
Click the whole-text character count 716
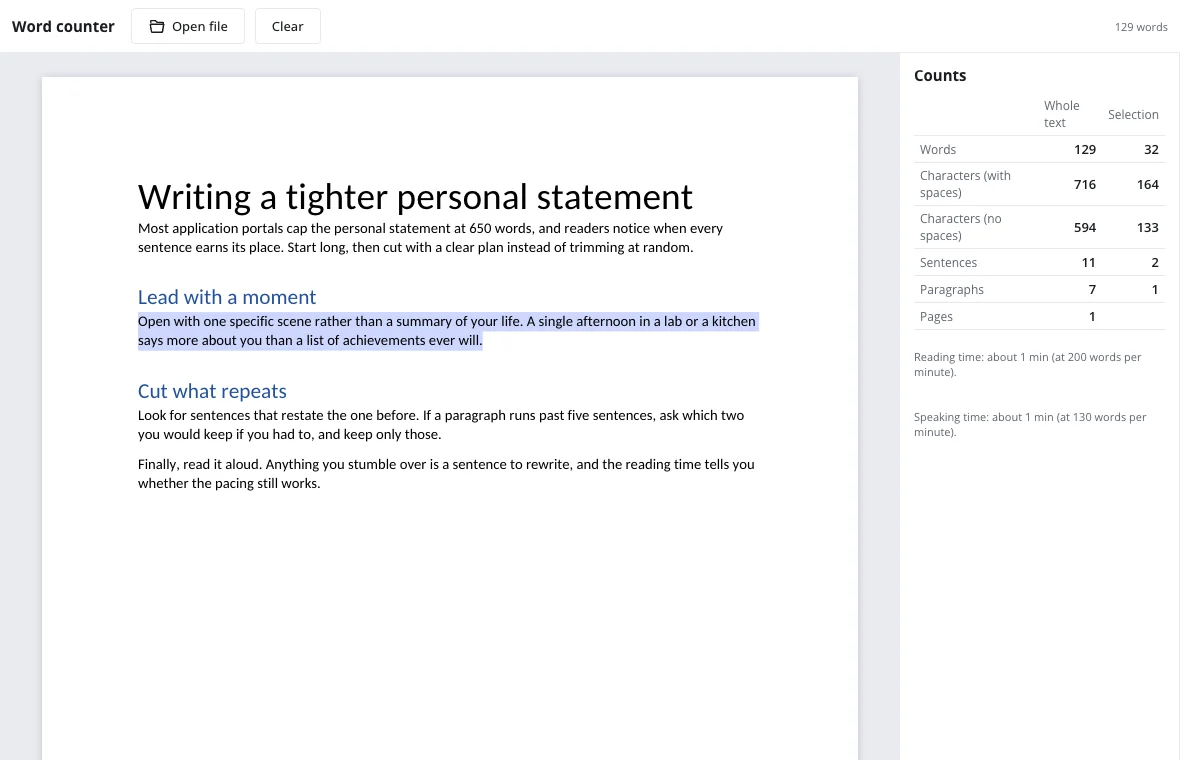1084,184
